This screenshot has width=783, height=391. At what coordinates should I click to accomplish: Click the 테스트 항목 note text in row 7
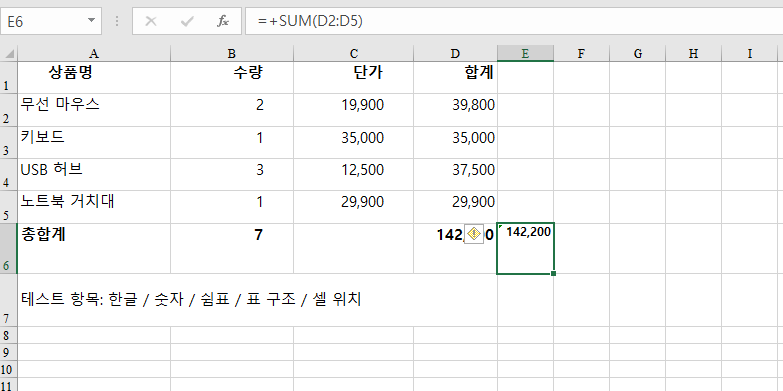click(x=191, y=300)
